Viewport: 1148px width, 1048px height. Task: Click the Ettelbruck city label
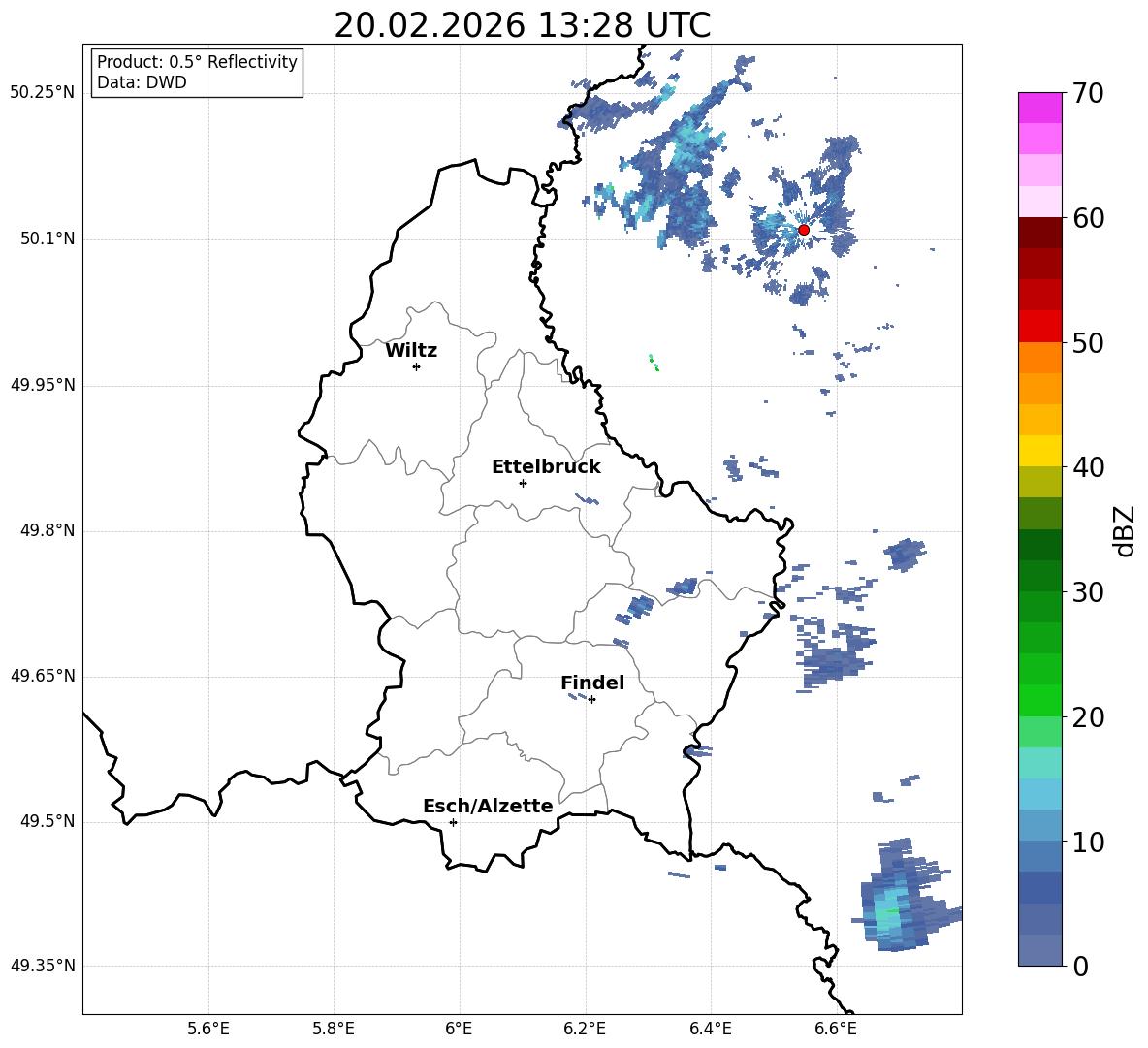[546, 467]
